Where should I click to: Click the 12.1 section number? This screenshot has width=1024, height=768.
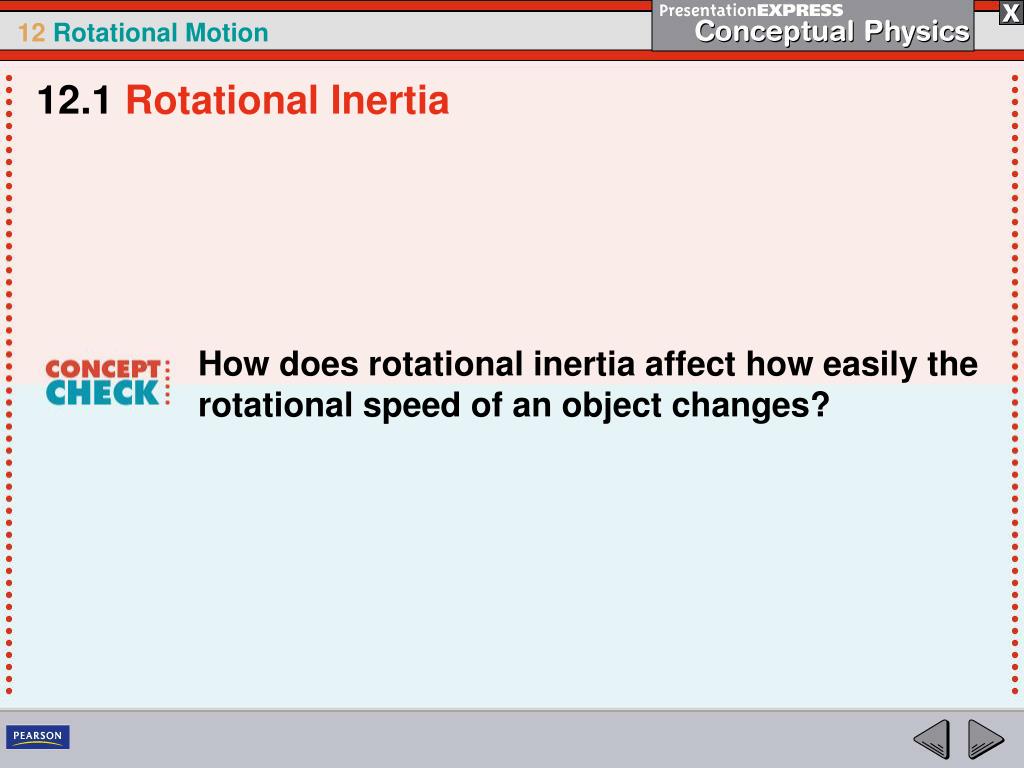[x=74, y=101]
